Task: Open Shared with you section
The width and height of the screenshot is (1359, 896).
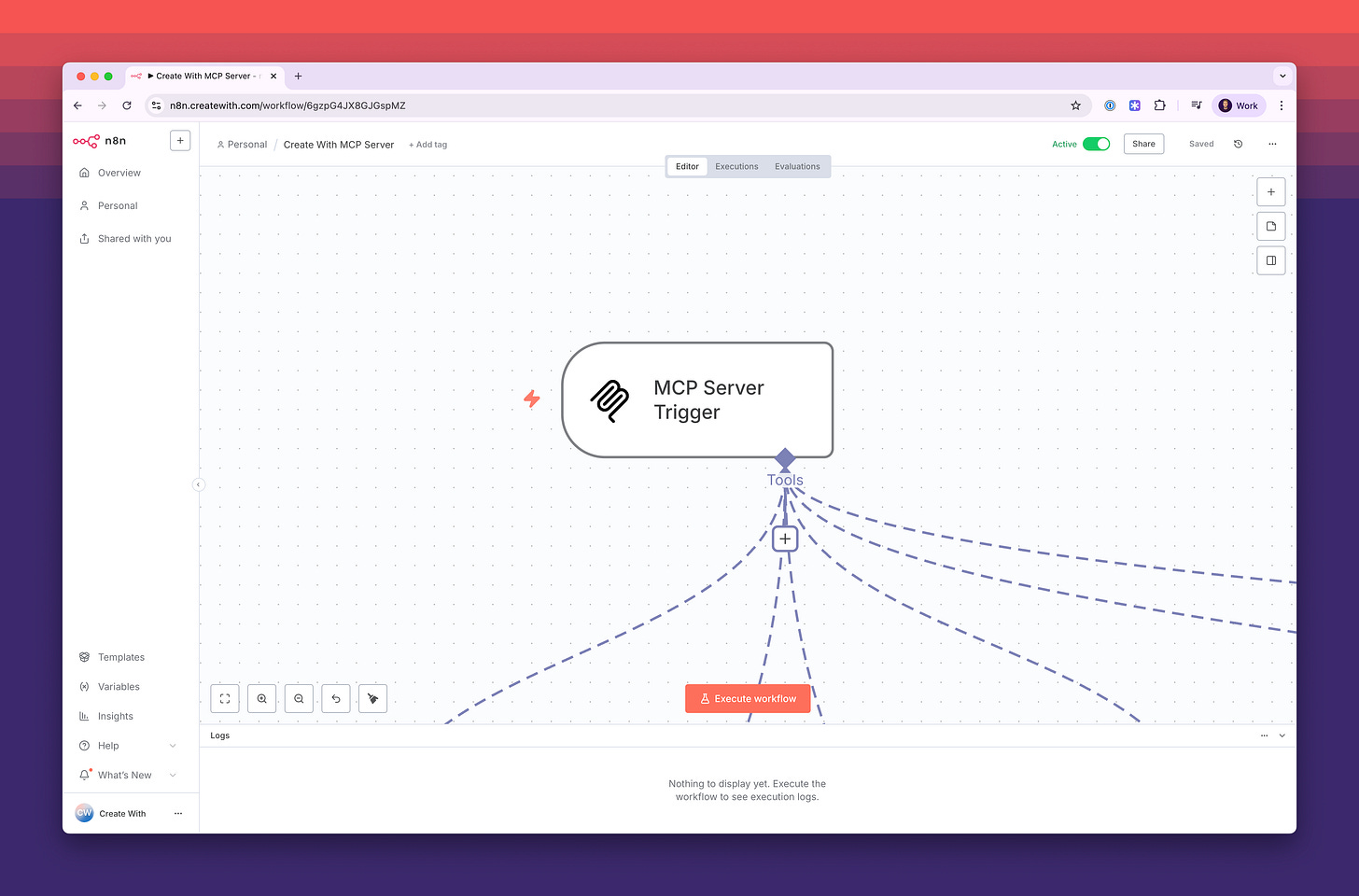Action: coord(134,239)
